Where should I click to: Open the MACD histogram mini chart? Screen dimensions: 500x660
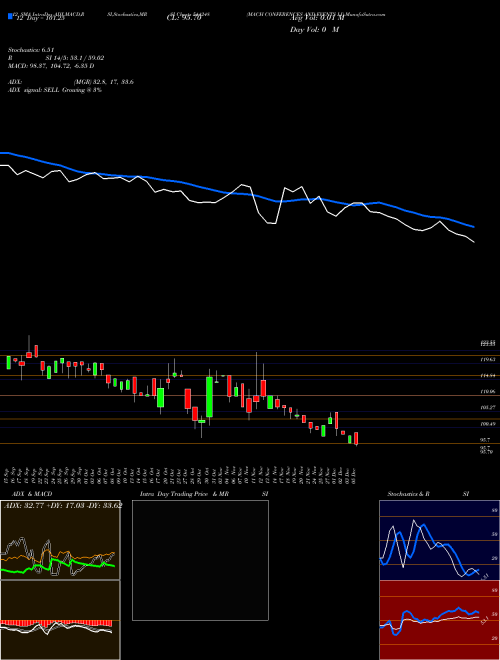tap(60, 620)
